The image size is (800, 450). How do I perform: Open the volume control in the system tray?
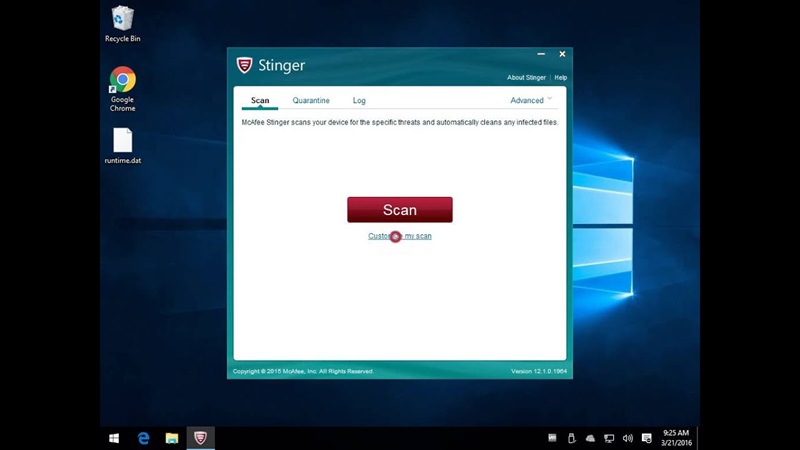pyautogui.click(x=628, y=438)
